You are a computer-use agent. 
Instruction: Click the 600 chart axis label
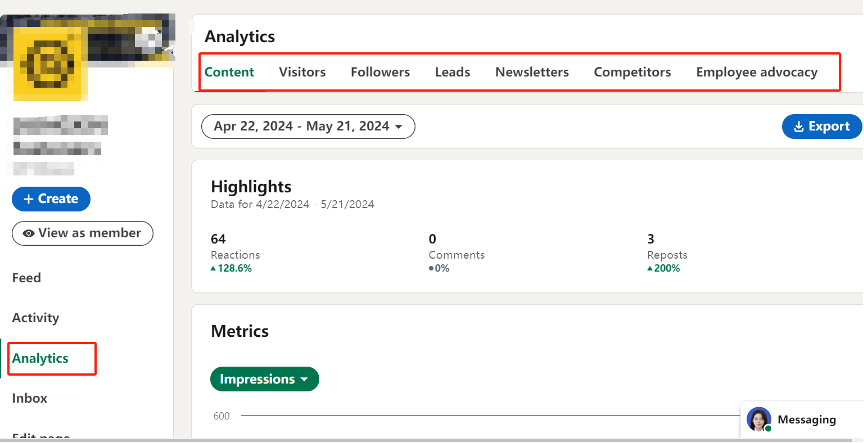(222, 416)
